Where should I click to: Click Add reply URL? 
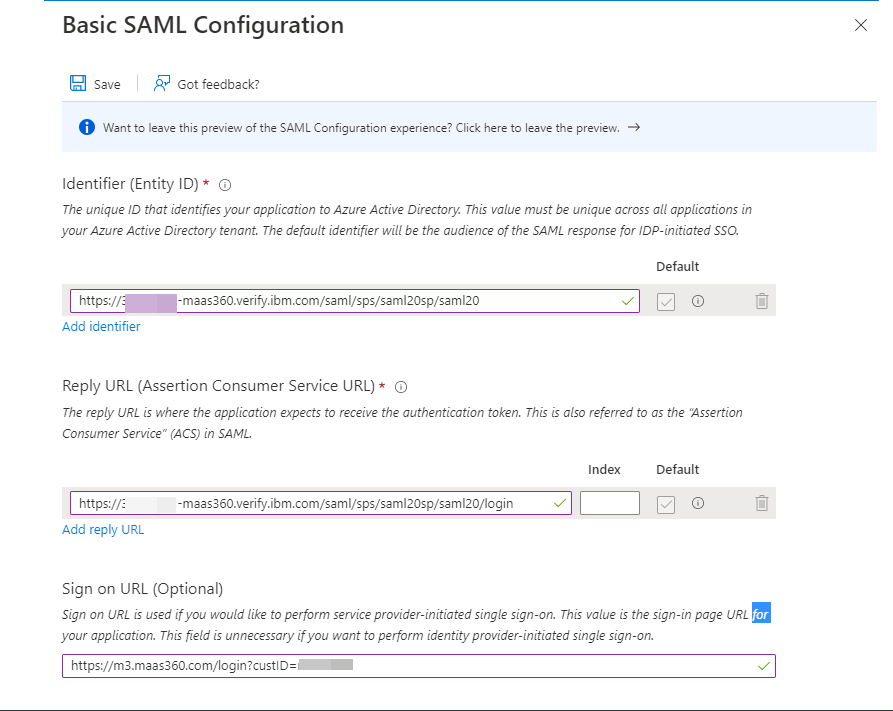pos(103,529)
